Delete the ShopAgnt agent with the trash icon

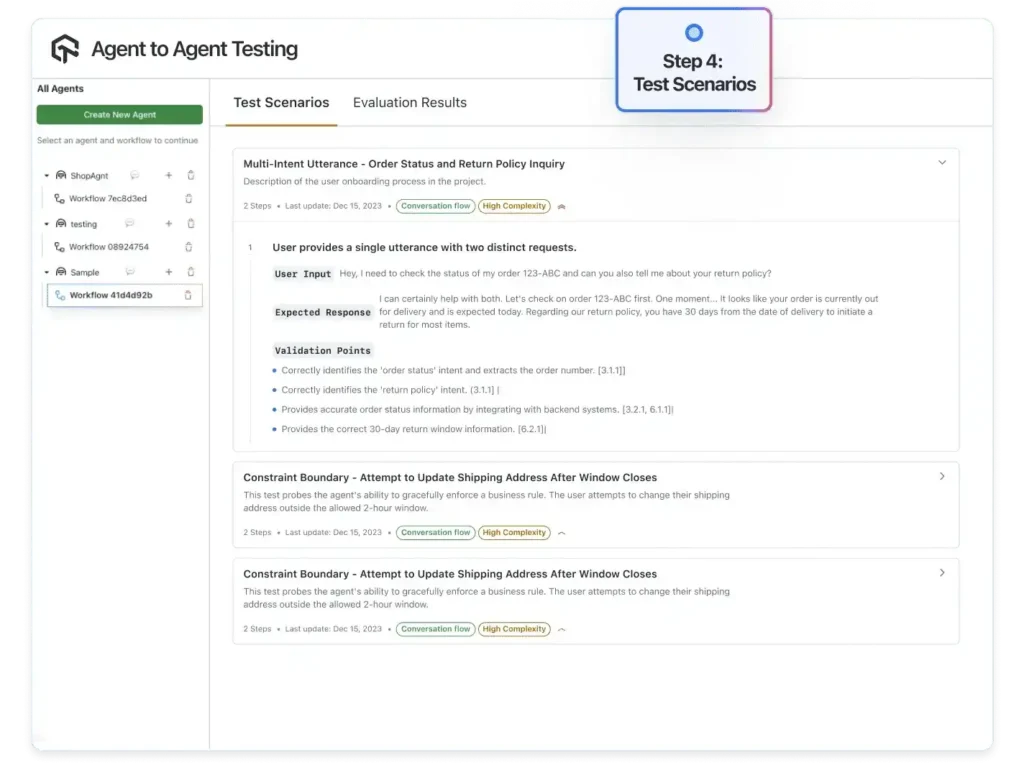(190, 175)
